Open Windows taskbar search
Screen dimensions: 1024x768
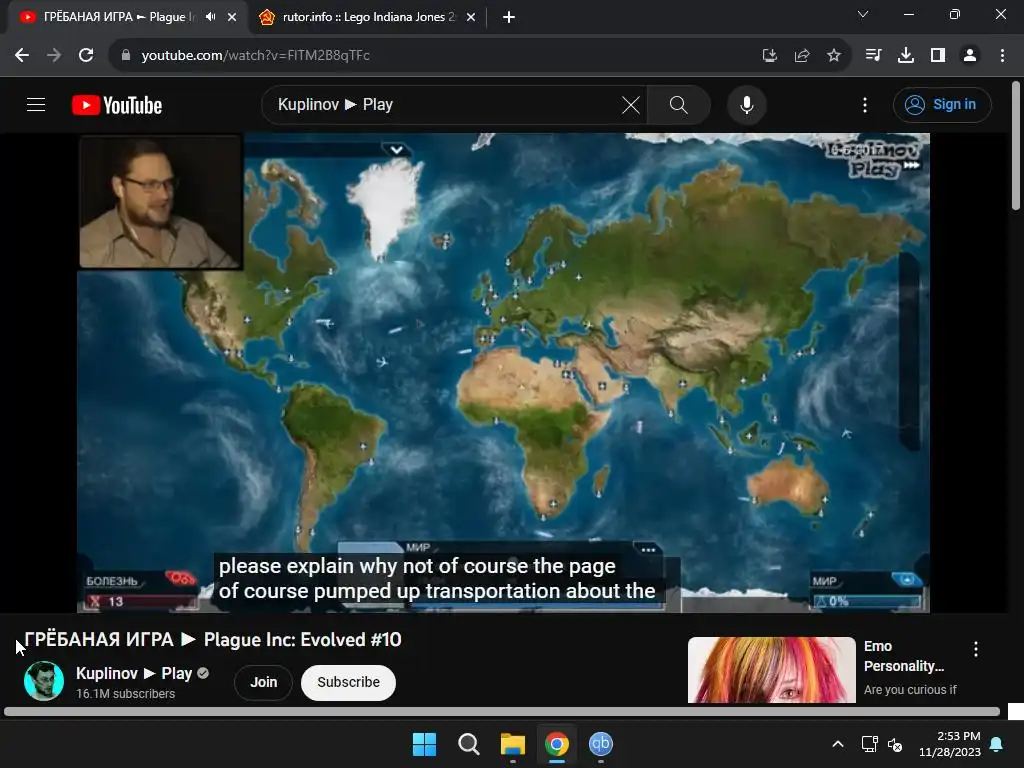pos(468,744)
